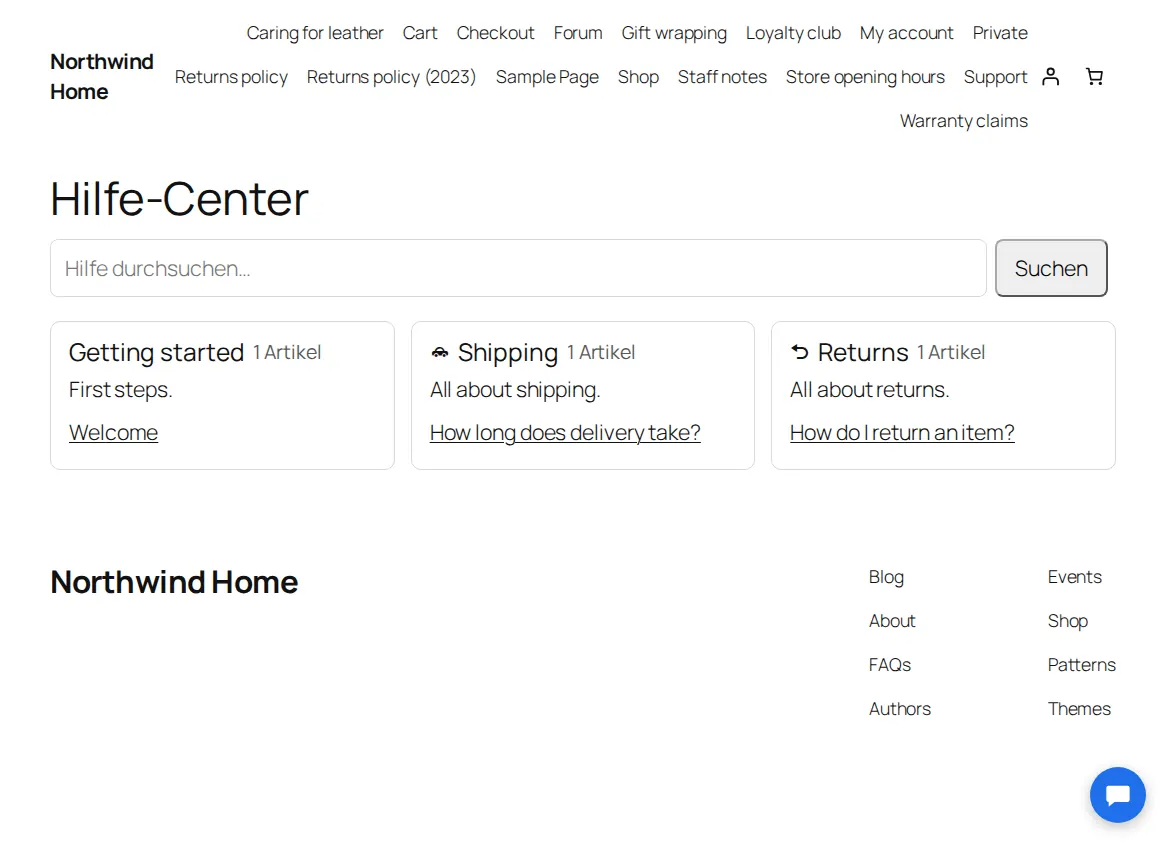Click the Northwind Home site title

point(102,77)
